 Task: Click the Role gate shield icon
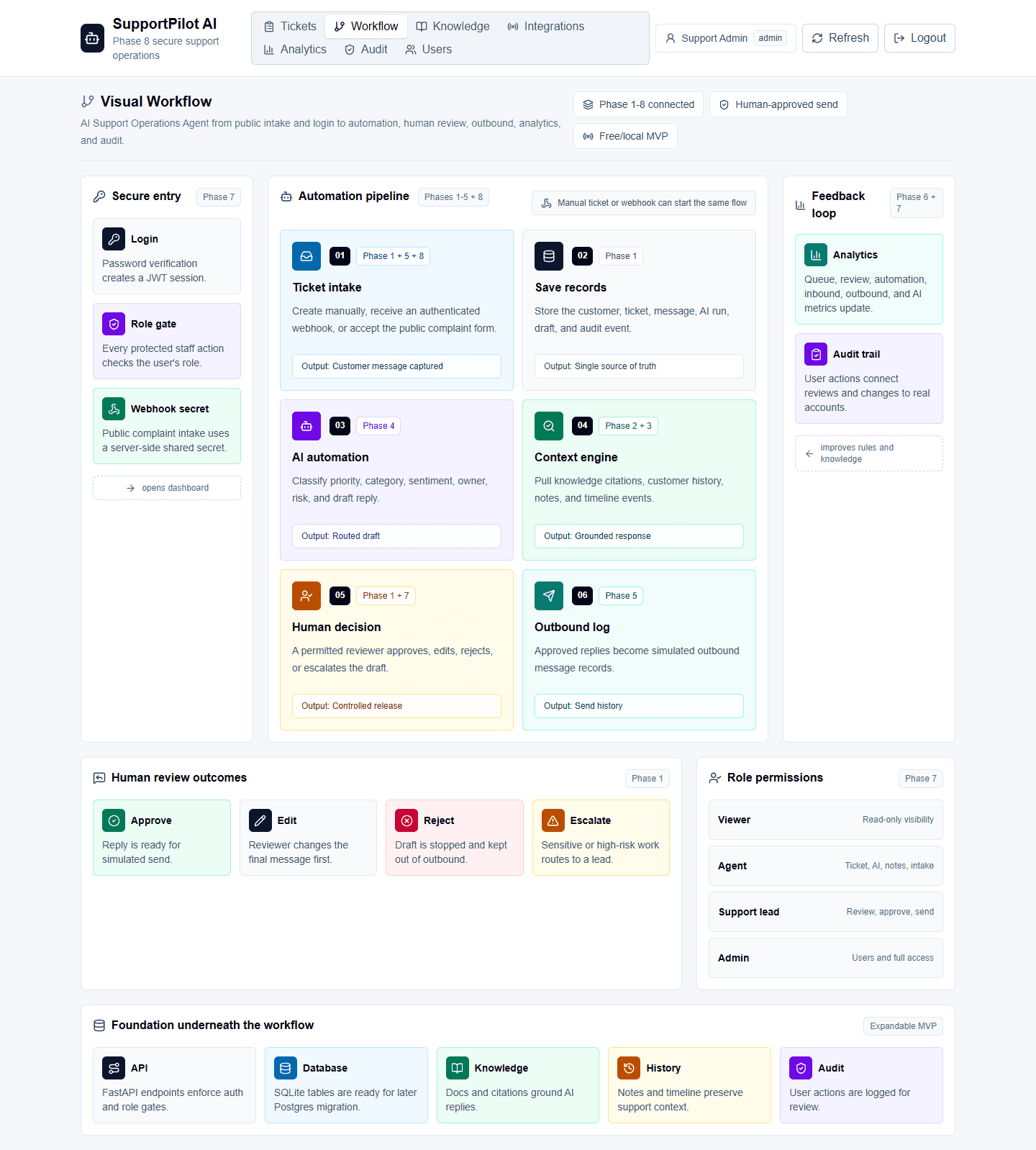coord(114,324)
